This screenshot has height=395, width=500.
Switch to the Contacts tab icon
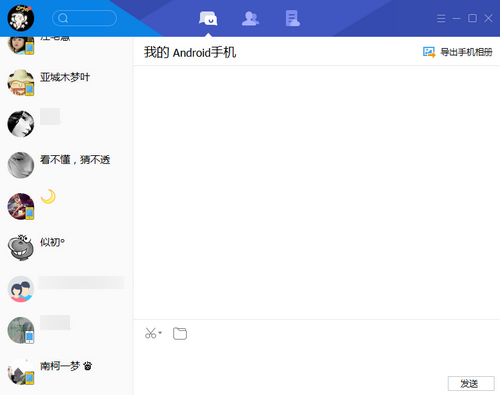click(x=250, y=18)
